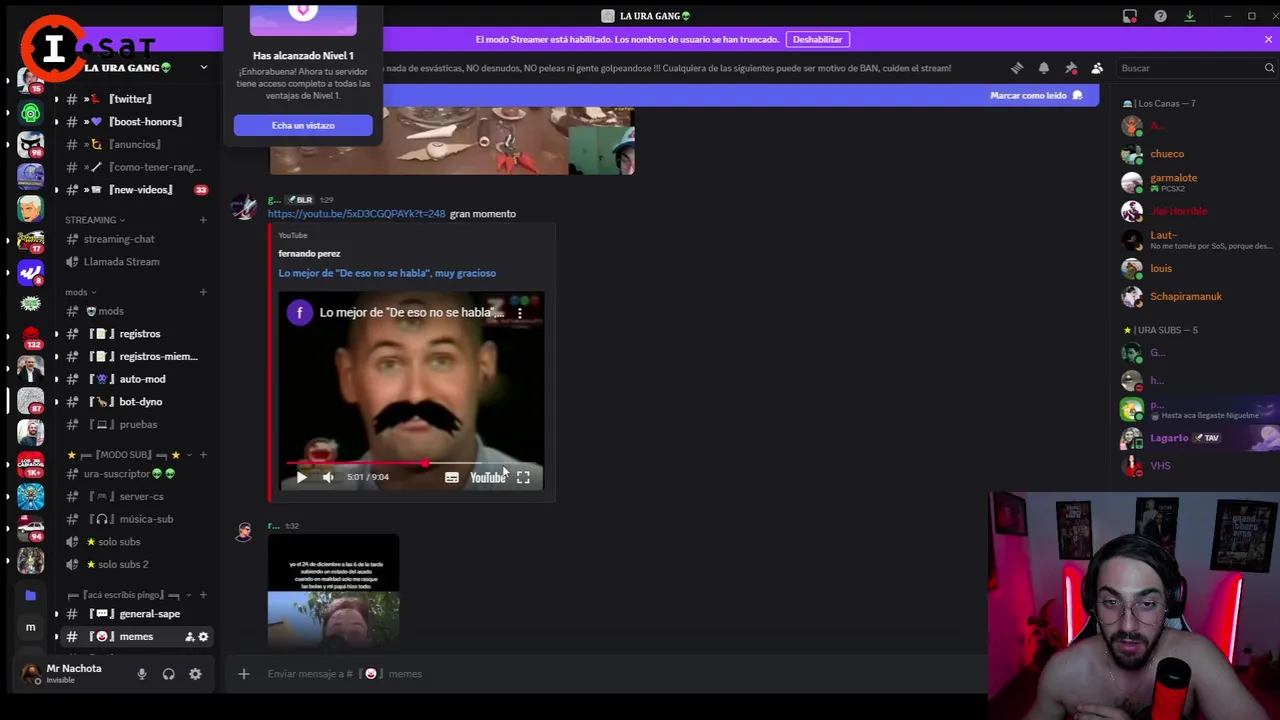Viewport: 1280px width, 720px height.
Task: Open LA URA GANG server dropdown
Action: click(x=203, y=68)
